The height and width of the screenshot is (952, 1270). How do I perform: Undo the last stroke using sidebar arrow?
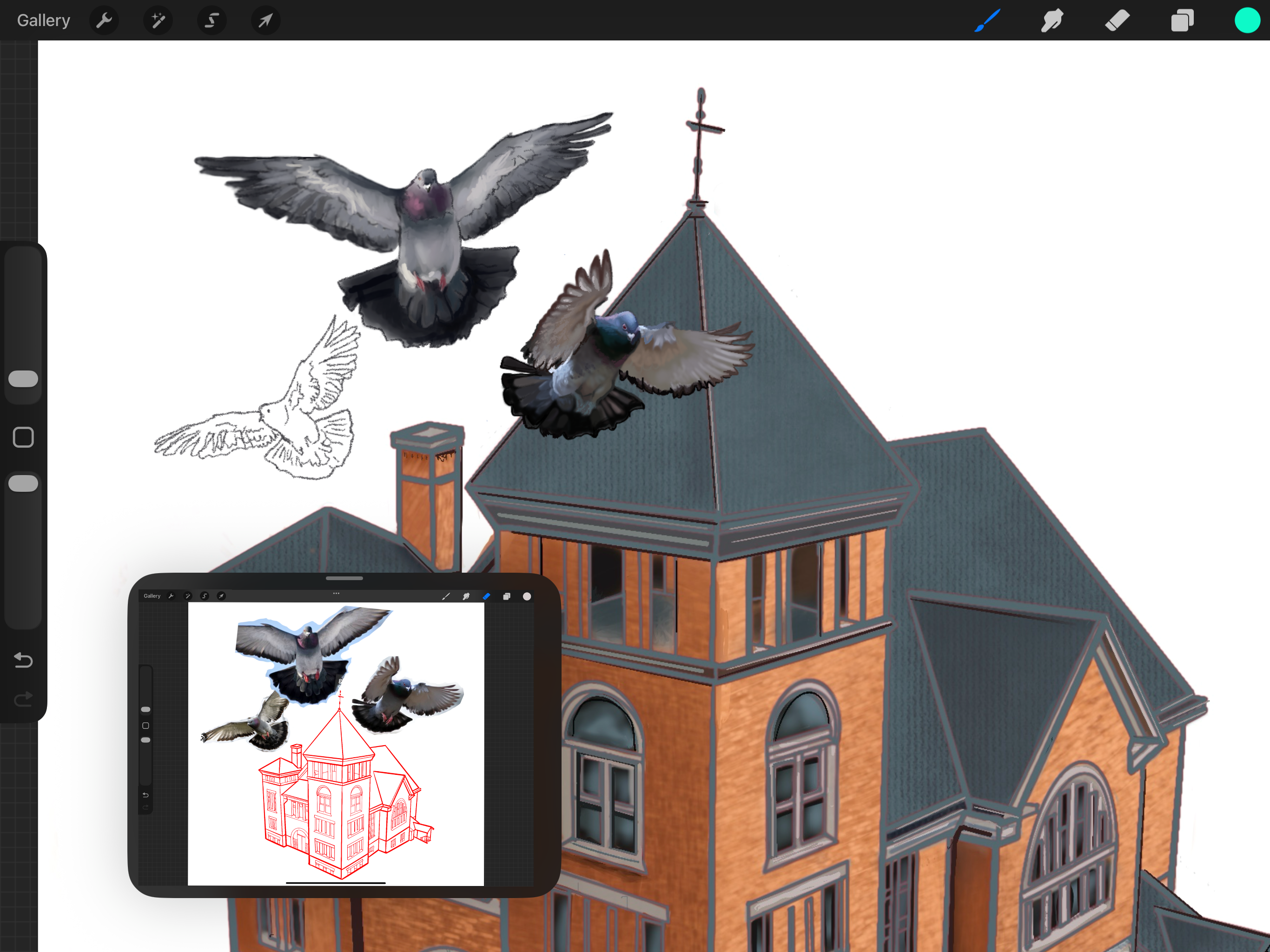pos(24,661)
